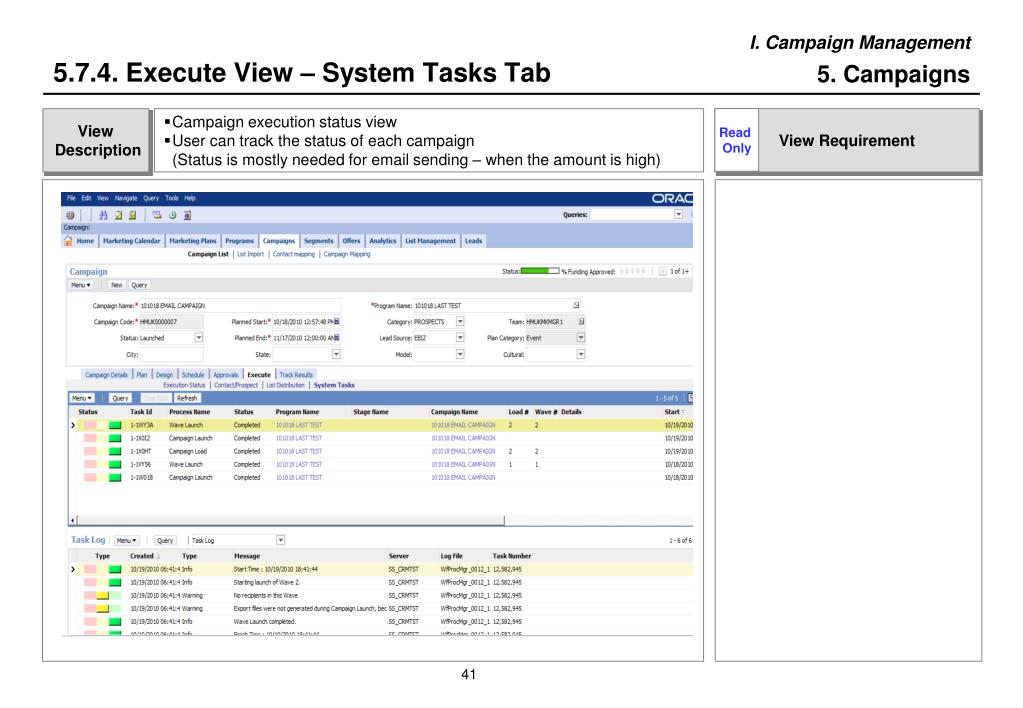Click yellow warning indicator for No recipients message
This screenshot has width=1023, height=708.
click(101, 594)
